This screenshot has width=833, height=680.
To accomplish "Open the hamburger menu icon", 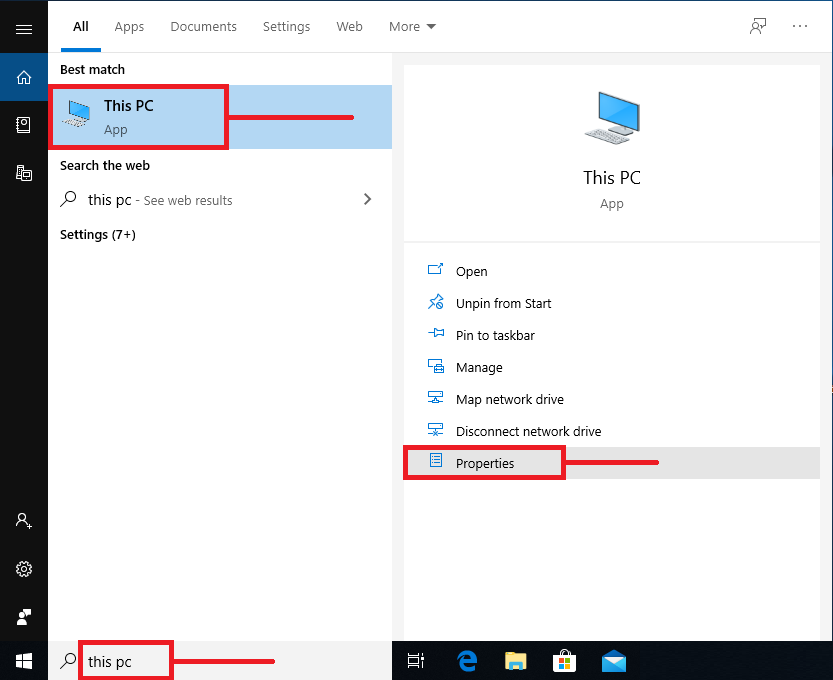I will click(x=24, y=29).
